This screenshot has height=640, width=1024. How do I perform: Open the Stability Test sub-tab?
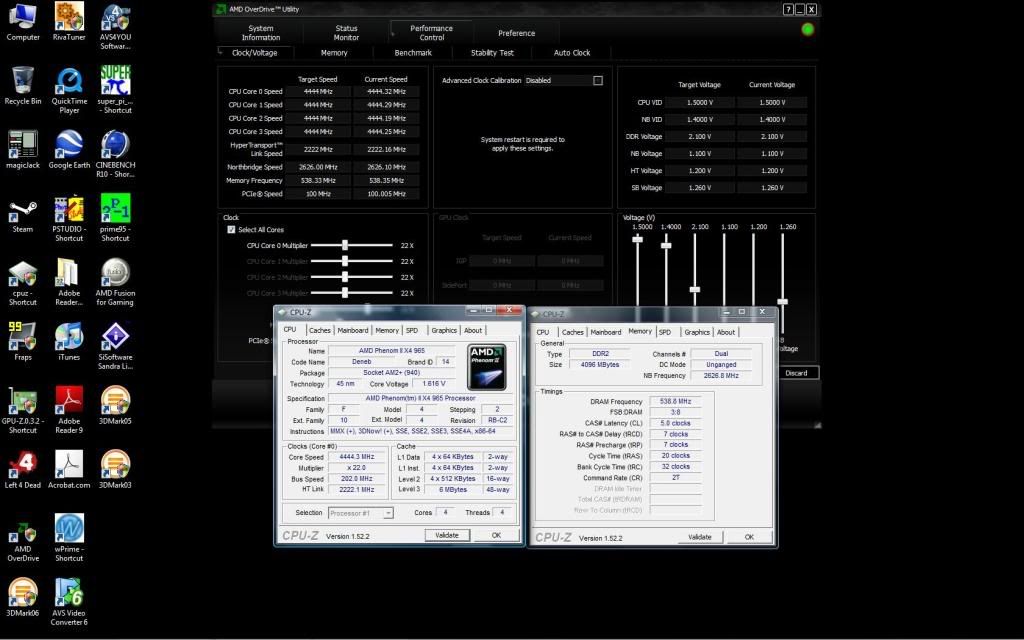pos(492,53)
